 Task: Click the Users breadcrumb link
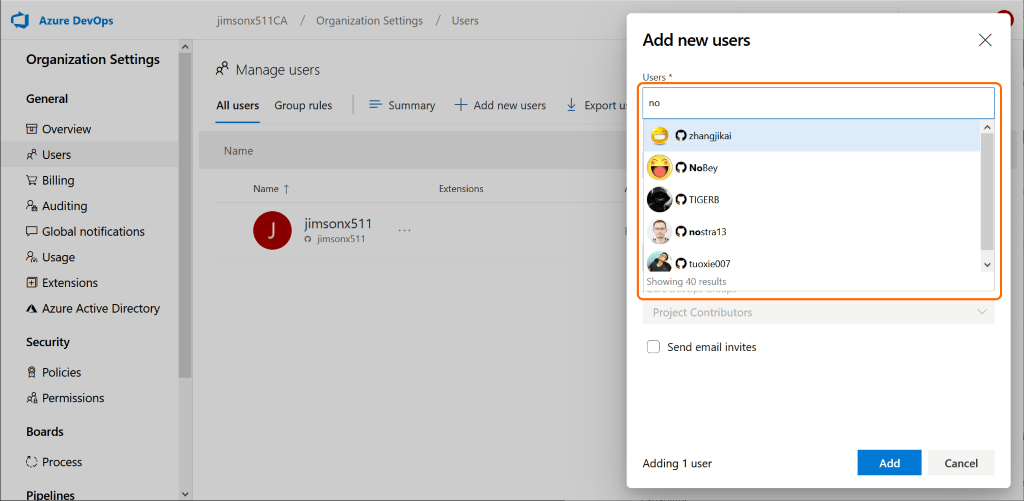pos(465,21)
